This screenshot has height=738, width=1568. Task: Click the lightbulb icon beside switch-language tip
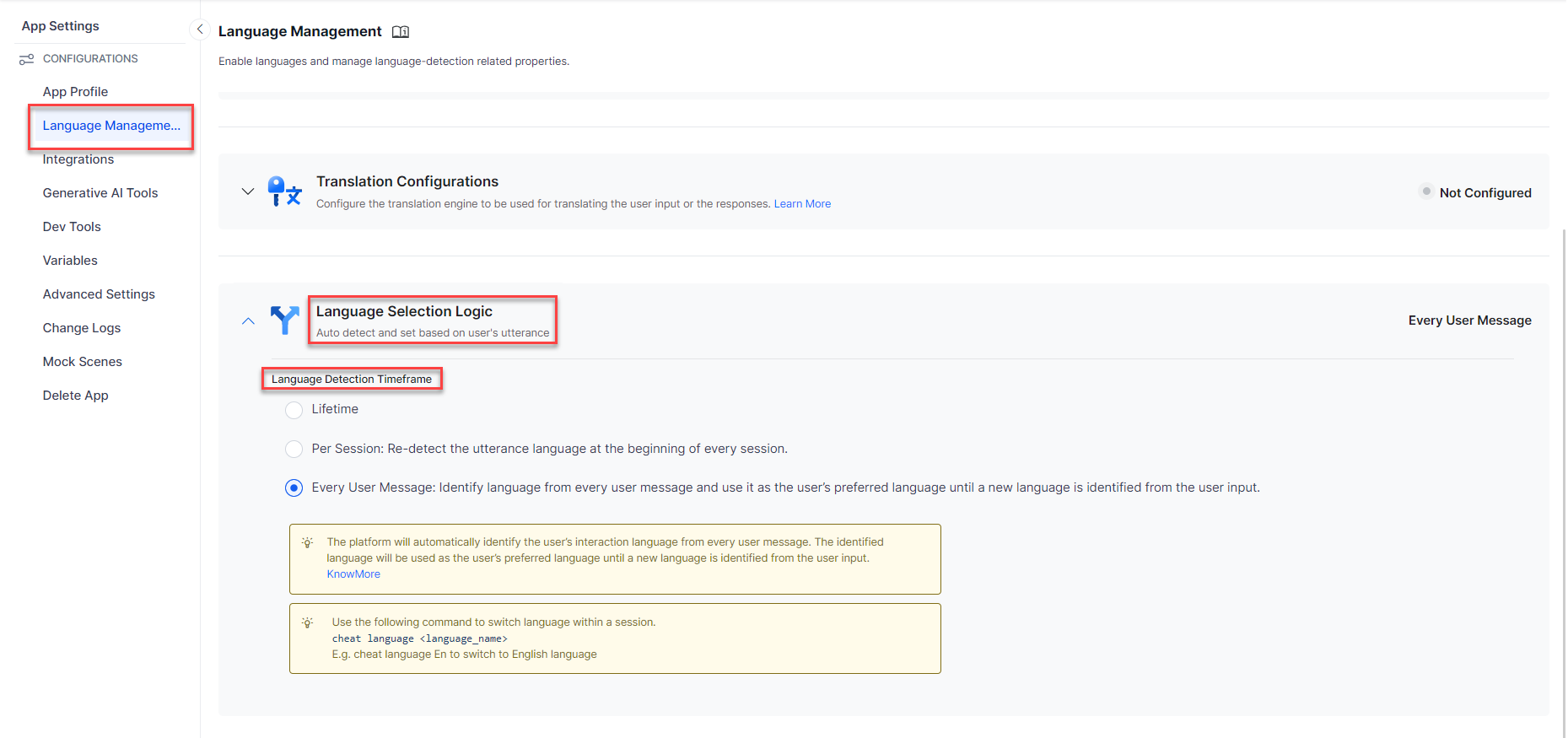click(x=308, y=622)
